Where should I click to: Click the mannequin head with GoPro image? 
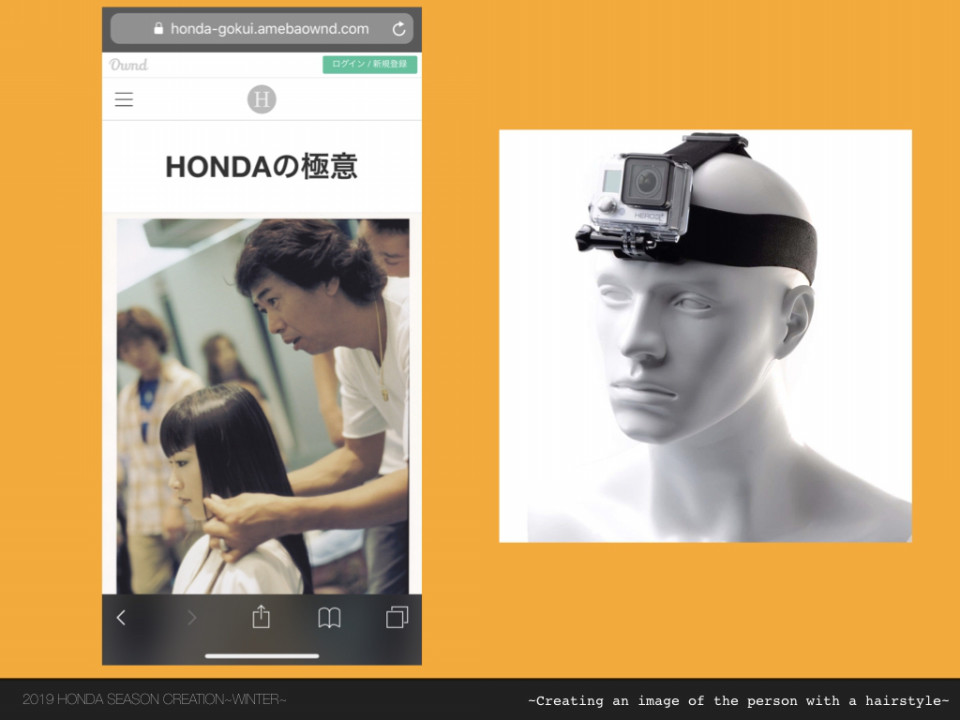click(x=705, y=336)
